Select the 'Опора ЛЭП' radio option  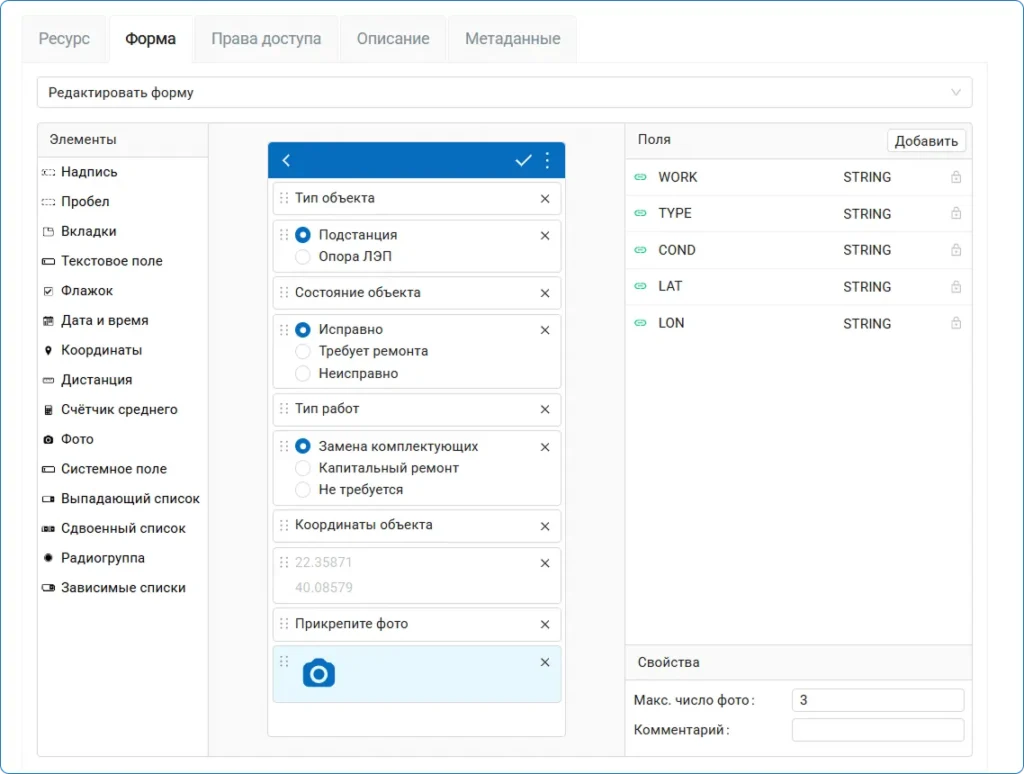(x=303, y=257)
